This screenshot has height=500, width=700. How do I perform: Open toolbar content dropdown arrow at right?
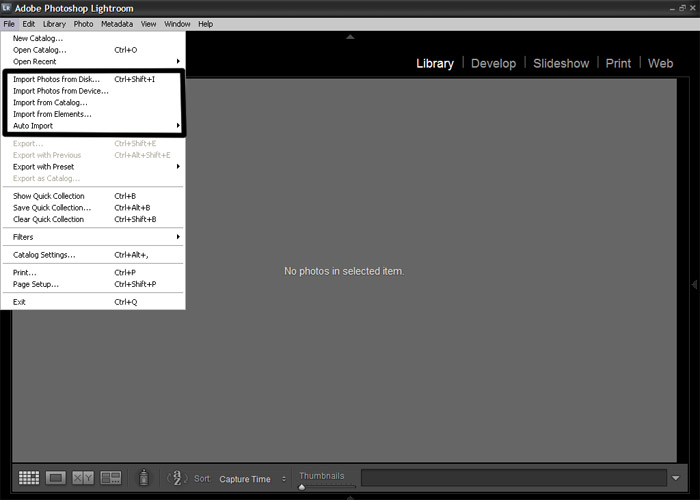[676, 478]
